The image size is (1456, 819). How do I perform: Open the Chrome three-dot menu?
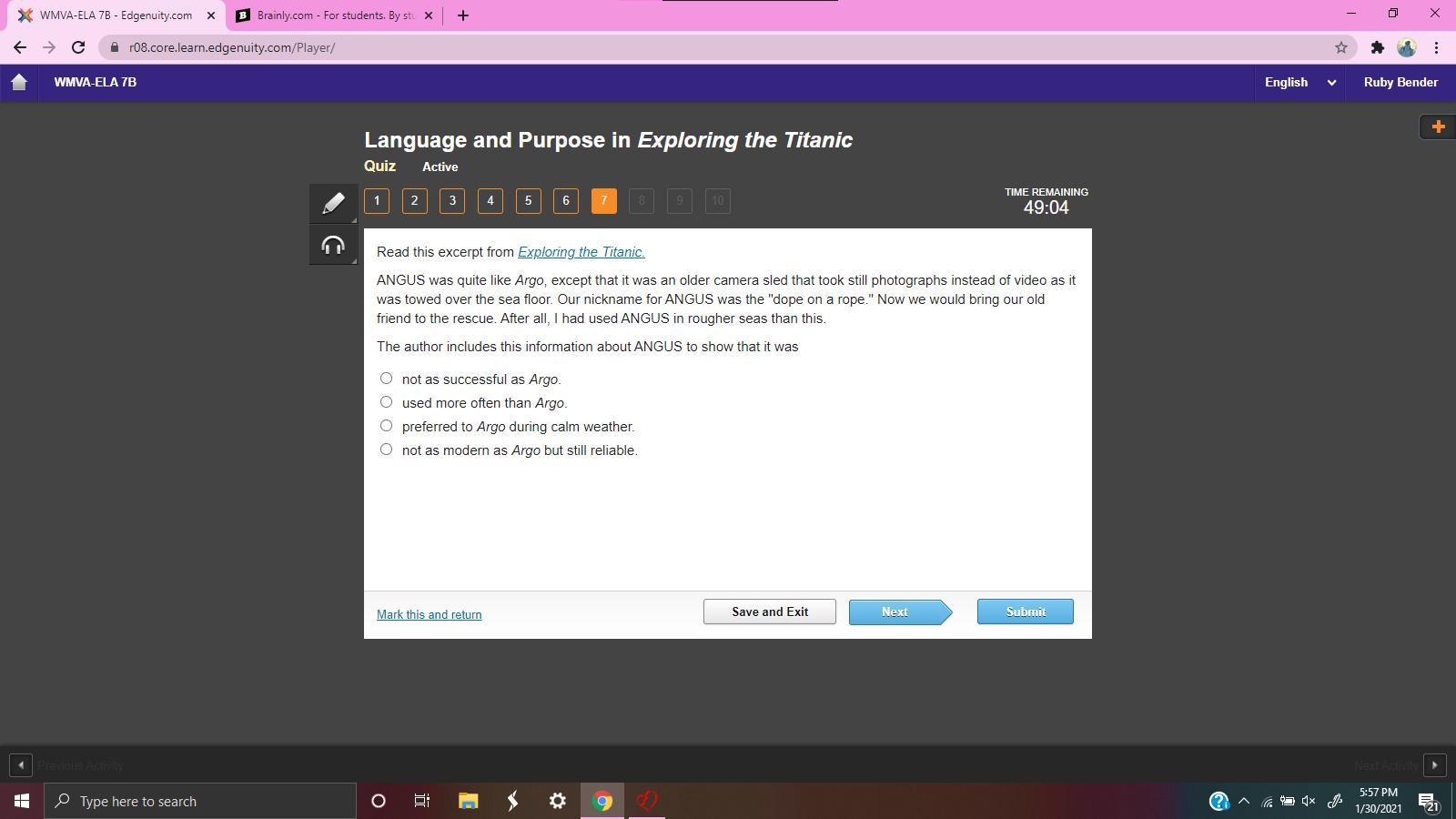coord(1436,47)
